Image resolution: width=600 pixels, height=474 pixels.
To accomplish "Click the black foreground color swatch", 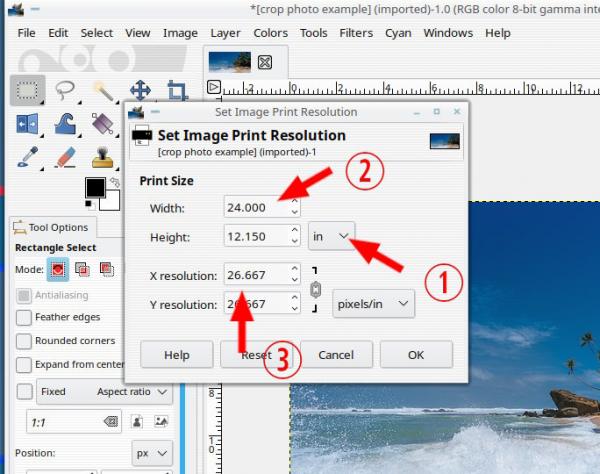I will pos(95,188).
